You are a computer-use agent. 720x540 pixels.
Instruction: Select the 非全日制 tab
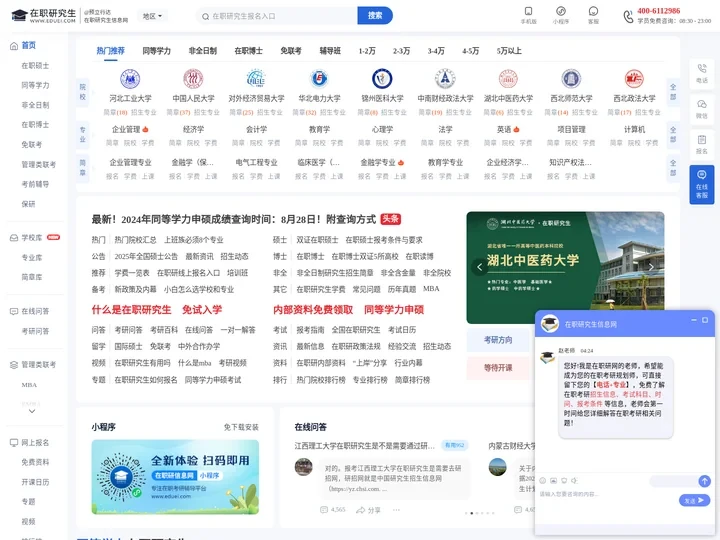(x=202, y=51)
